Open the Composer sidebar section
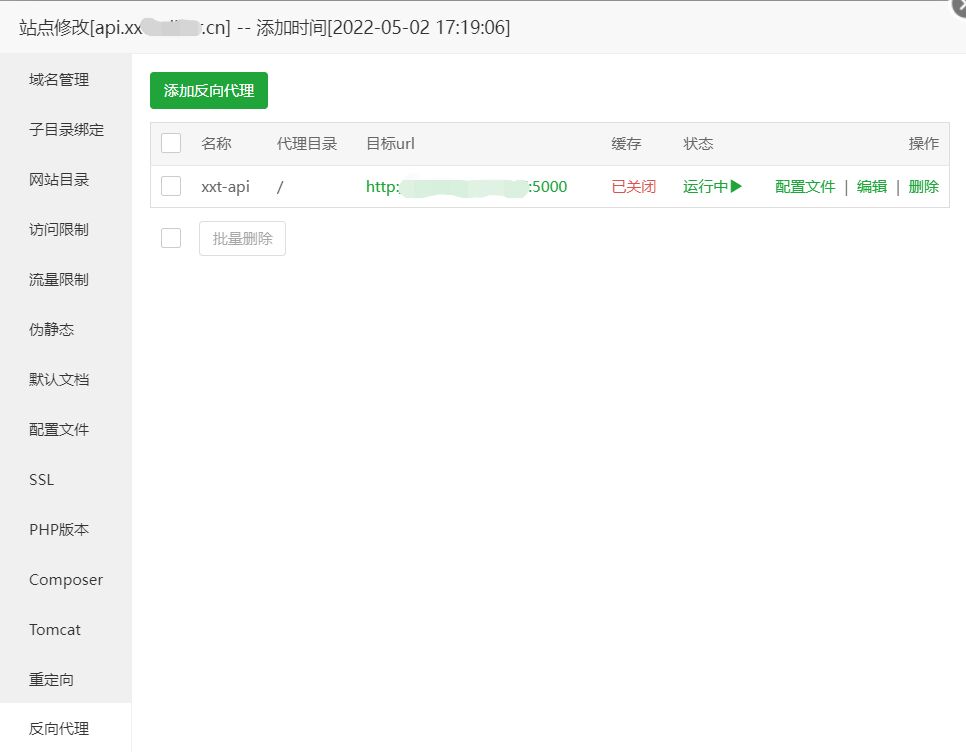 [65, 579]
